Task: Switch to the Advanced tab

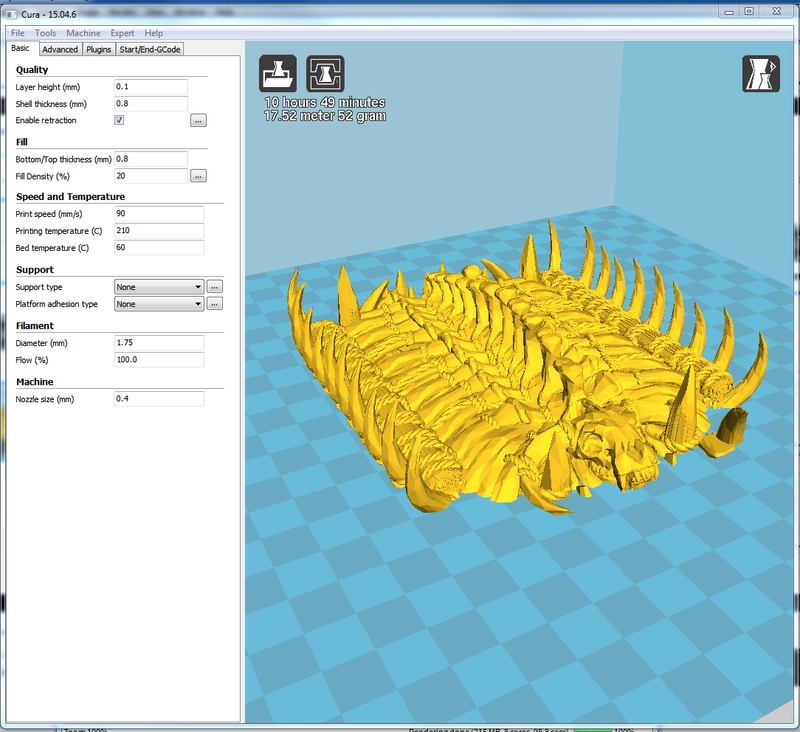Action: (x=60, y=49)
